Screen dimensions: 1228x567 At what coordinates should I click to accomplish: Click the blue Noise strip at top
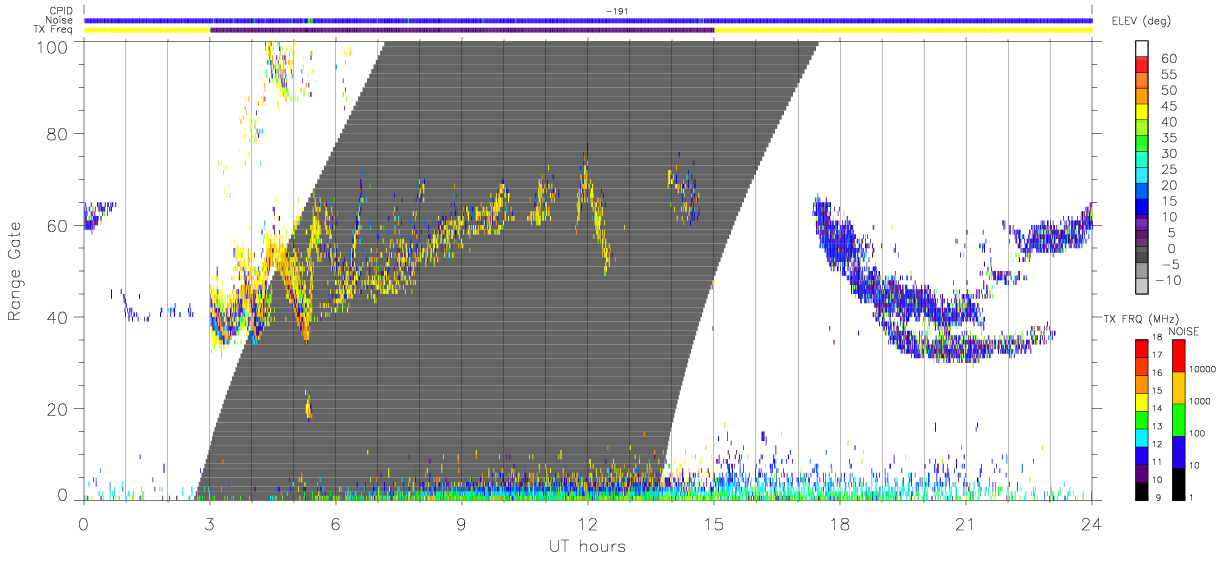(x=588, y=20)
